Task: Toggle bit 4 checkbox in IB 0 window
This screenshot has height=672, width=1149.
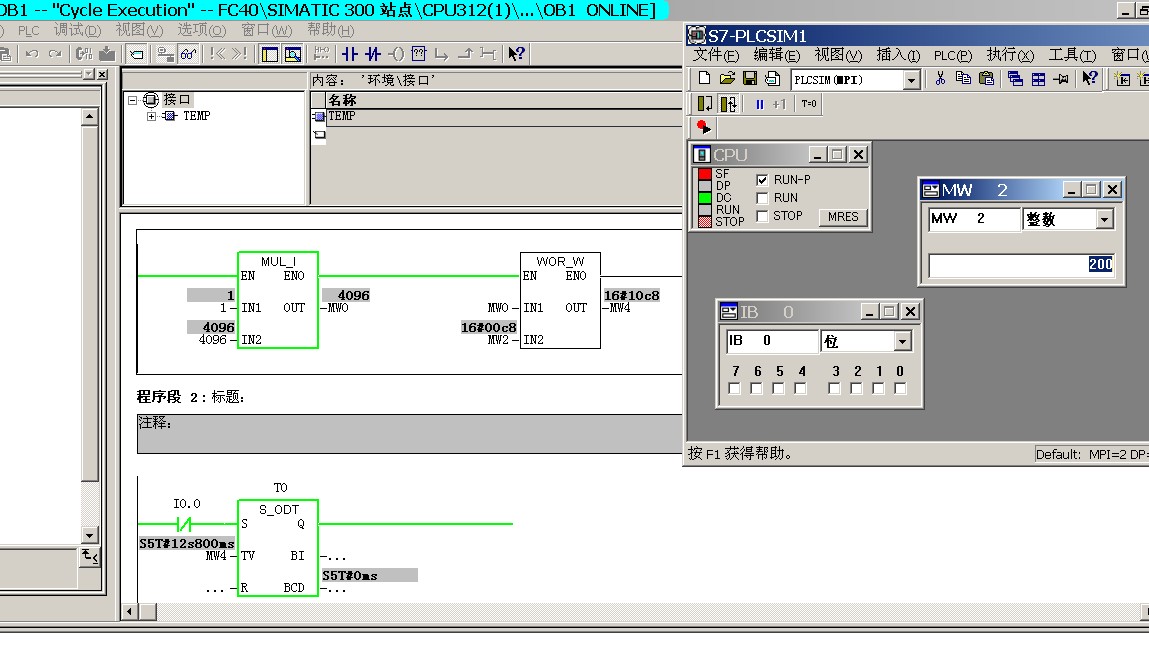Action: coord(801,388)
